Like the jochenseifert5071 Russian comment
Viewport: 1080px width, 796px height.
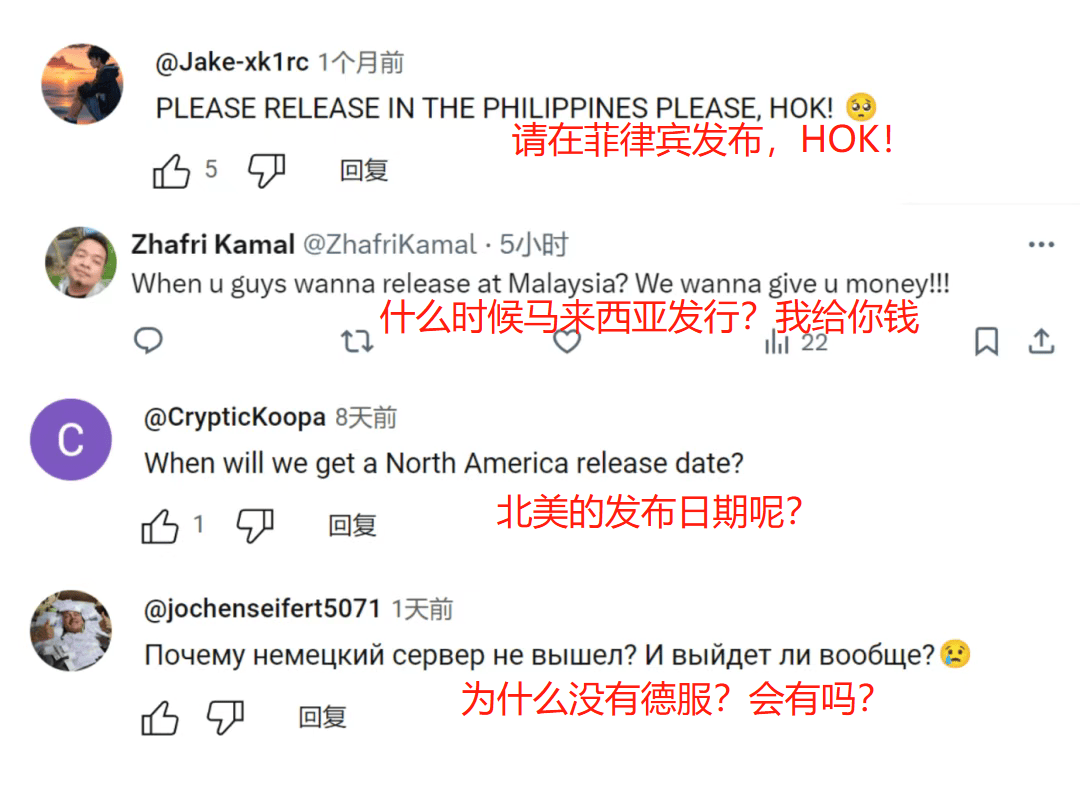(160, 718)
